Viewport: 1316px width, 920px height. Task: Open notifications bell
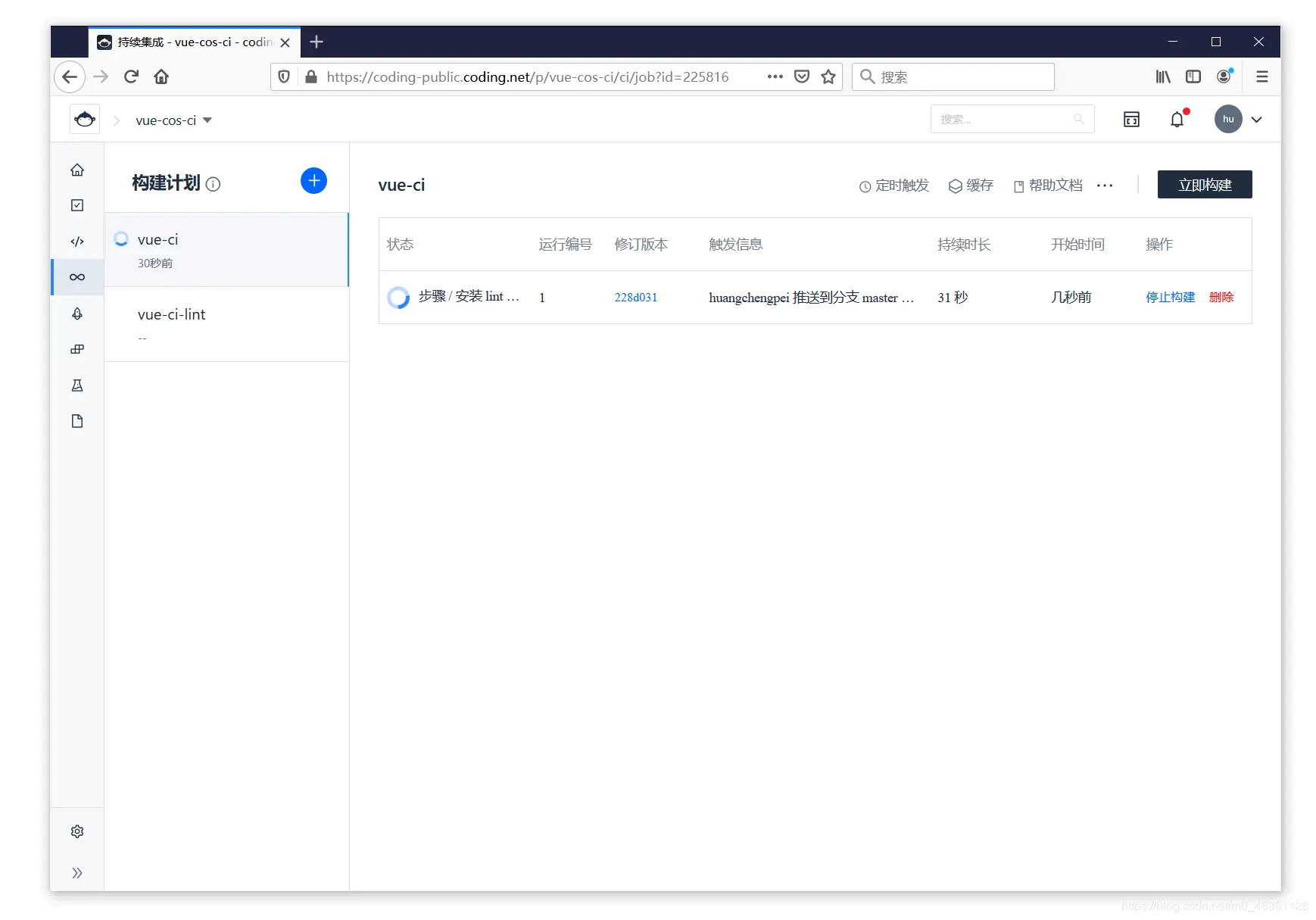[1177, 119]
